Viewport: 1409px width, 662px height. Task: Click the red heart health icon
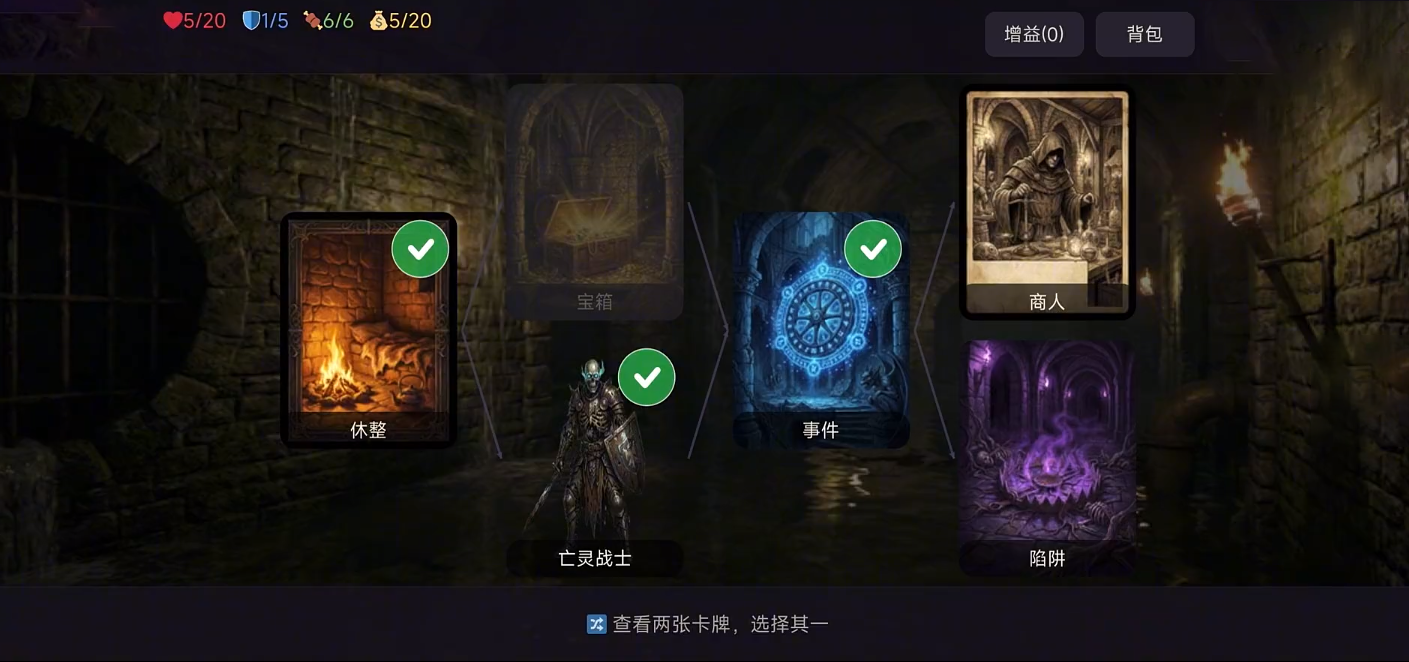pos(172,21)
